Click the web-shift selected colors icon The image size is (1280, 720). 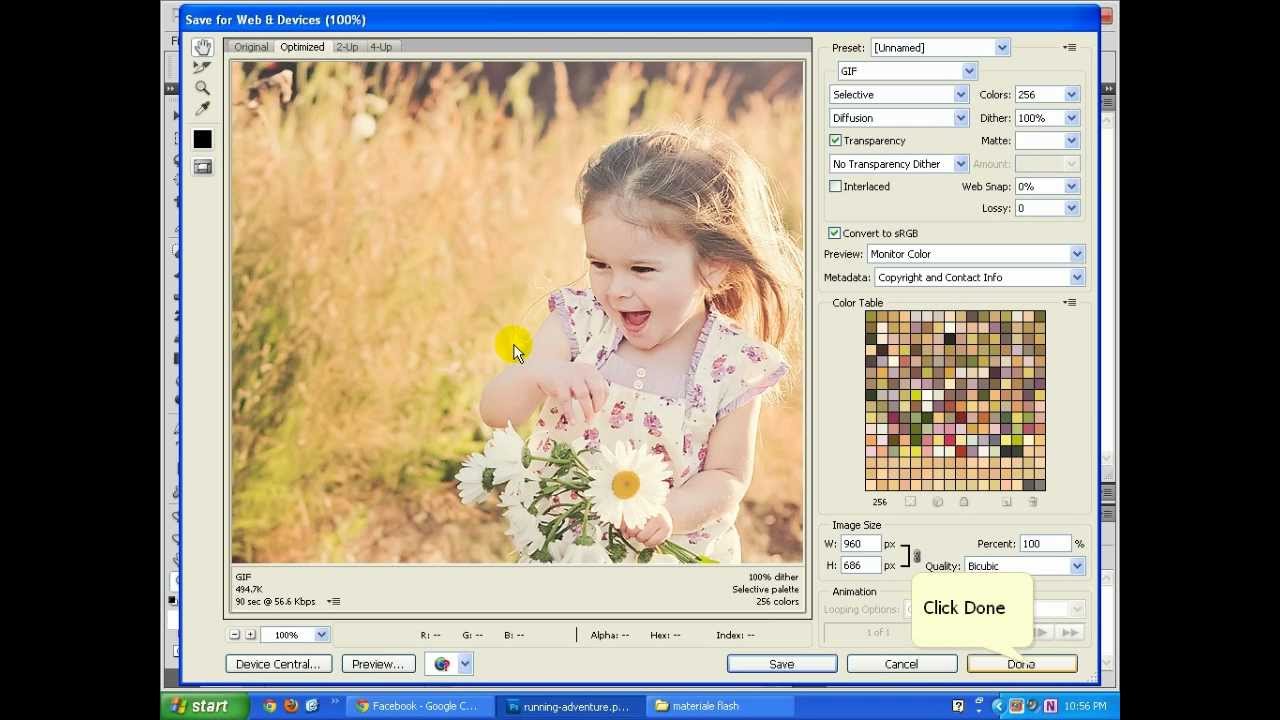(937, 502)
